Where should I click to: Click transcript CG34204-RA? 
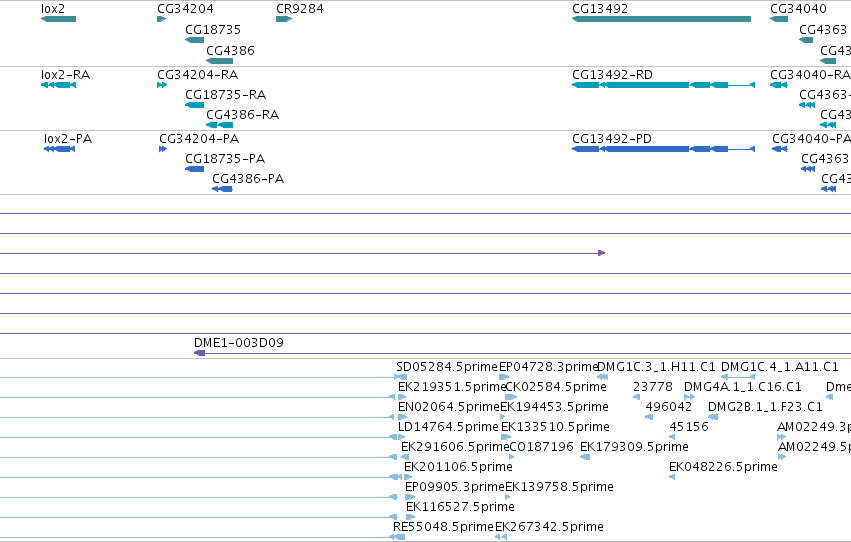click(x=162, y=85)
